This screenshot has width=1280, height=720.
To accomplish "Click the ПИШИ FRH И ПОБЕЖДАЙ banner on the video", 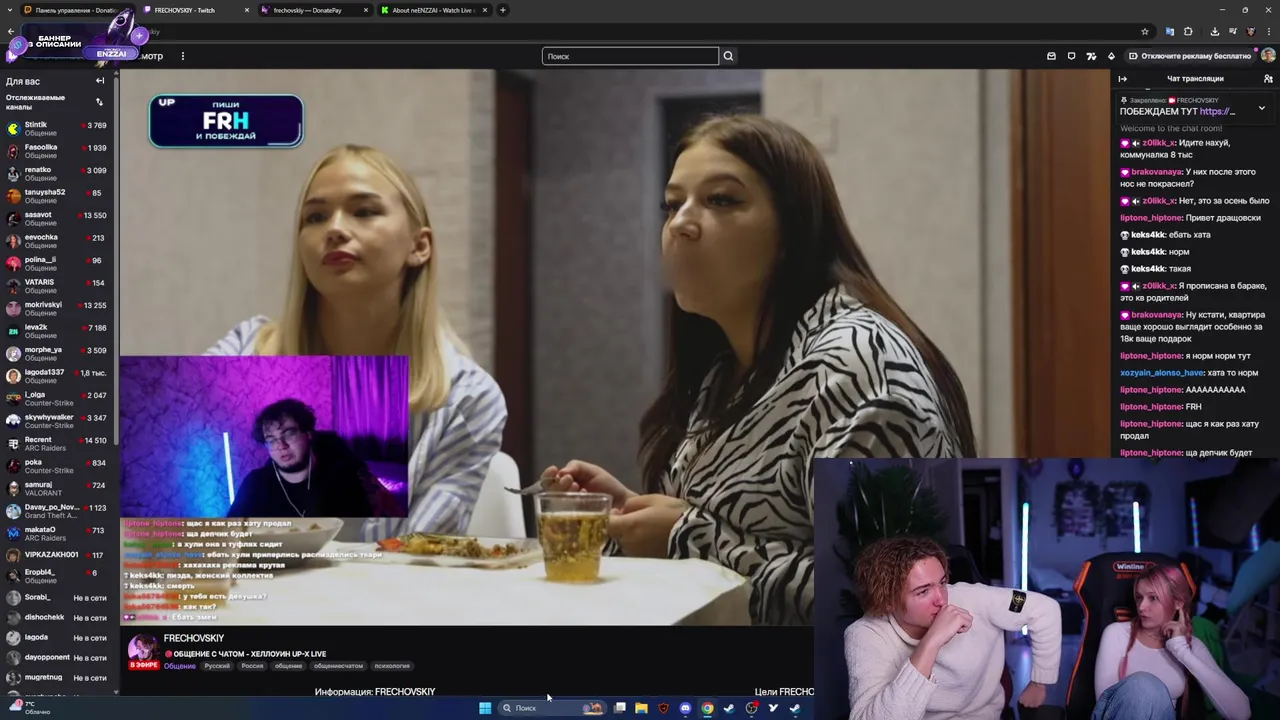I will tap(226, 121).
